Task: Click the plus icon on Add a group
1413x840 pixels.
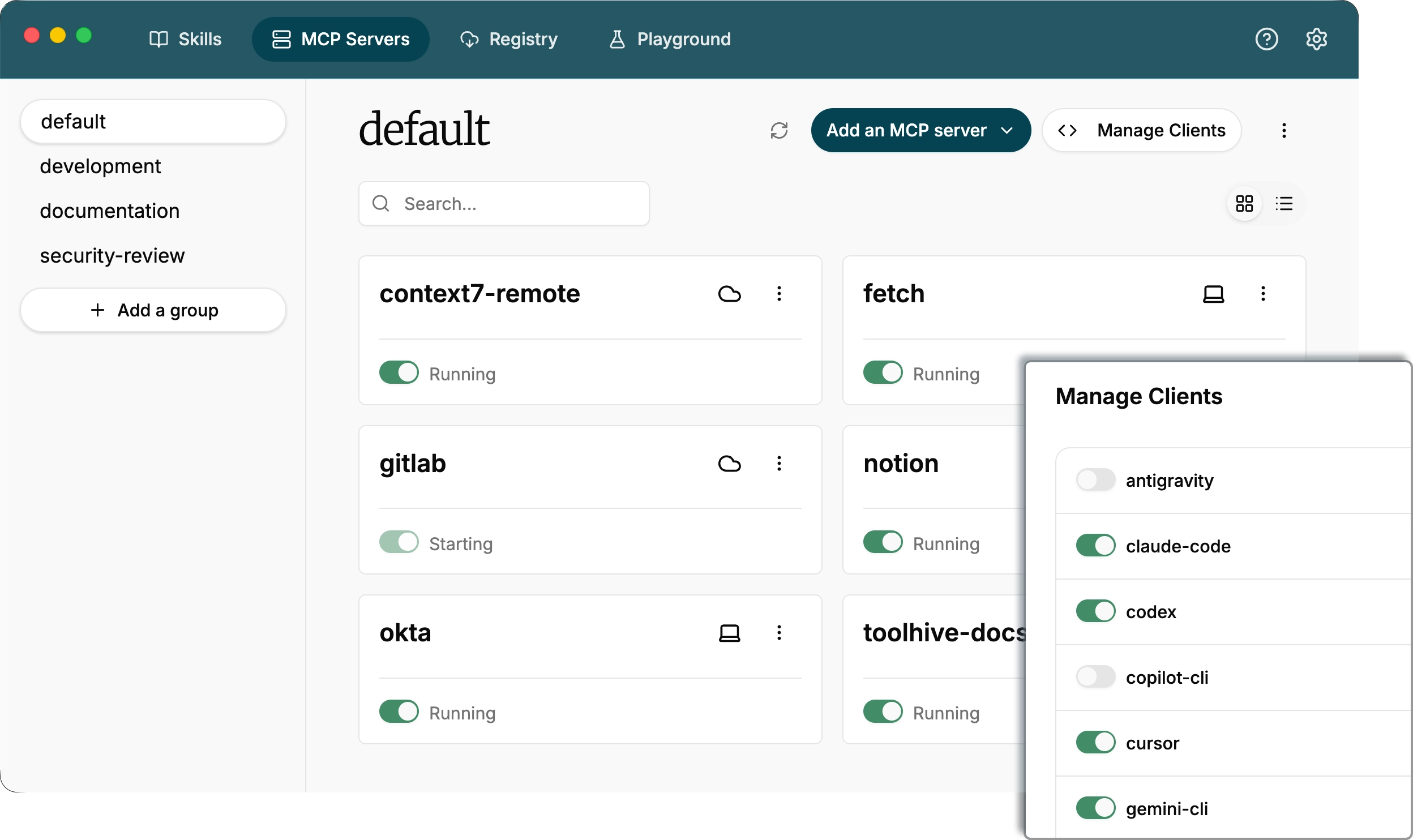Action: 97,310
